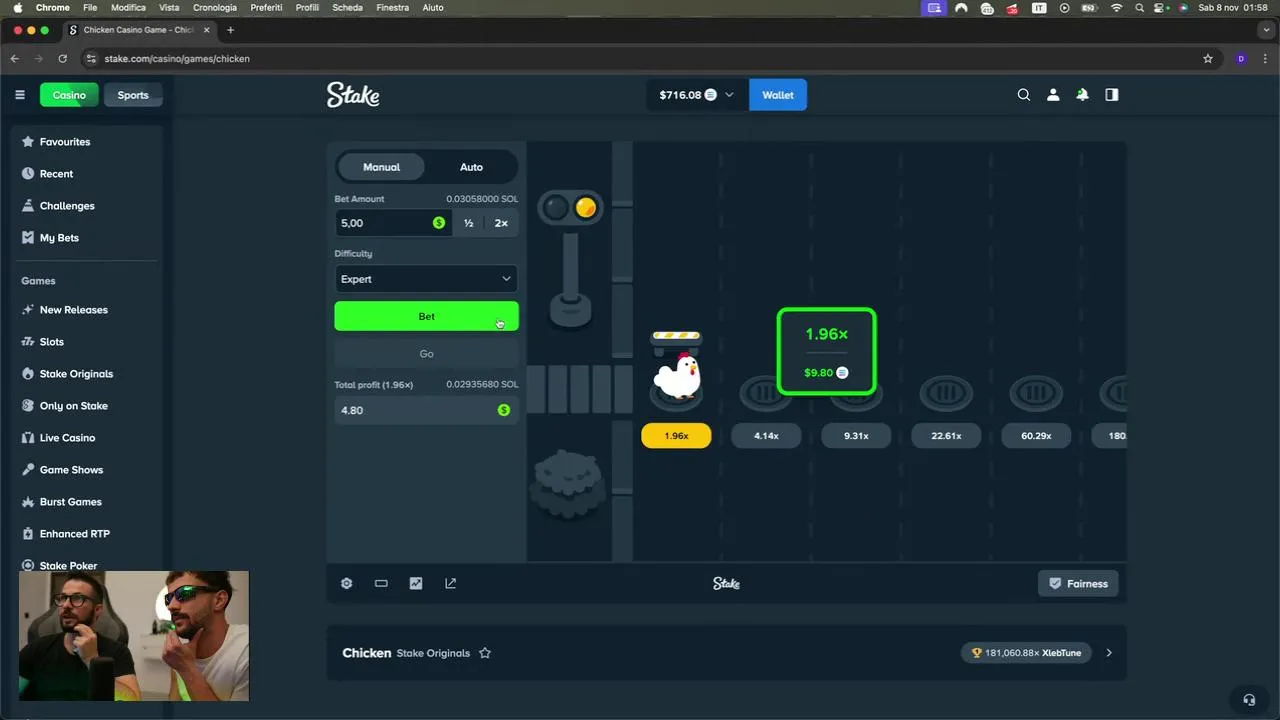Click the 60.29x multiplier tile
The width and height of the screenshot is (1280, 720).
click(x=1036, y=436)
